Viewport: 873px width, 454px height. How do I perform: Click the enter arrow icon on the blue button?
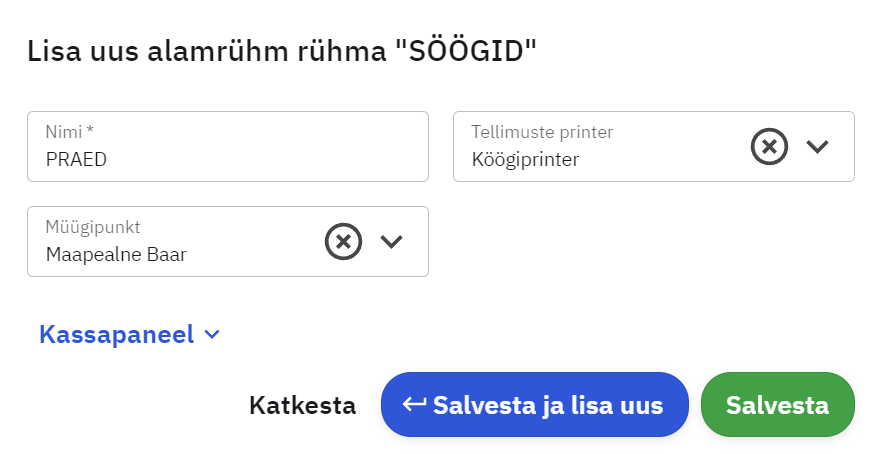[415, 404]
